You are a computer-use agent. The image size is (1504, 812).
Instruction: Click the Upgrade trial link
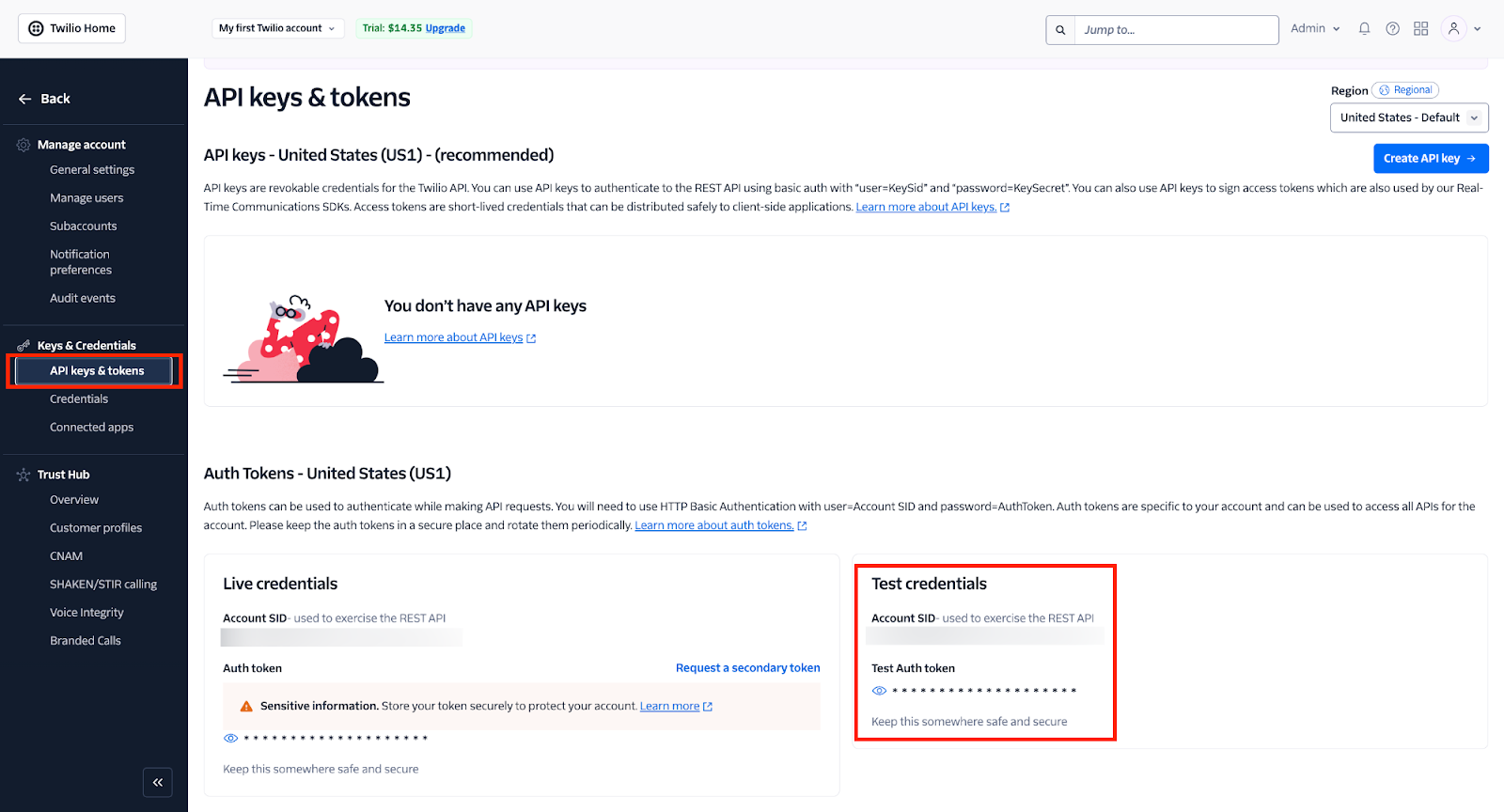(x=445, y=28)
